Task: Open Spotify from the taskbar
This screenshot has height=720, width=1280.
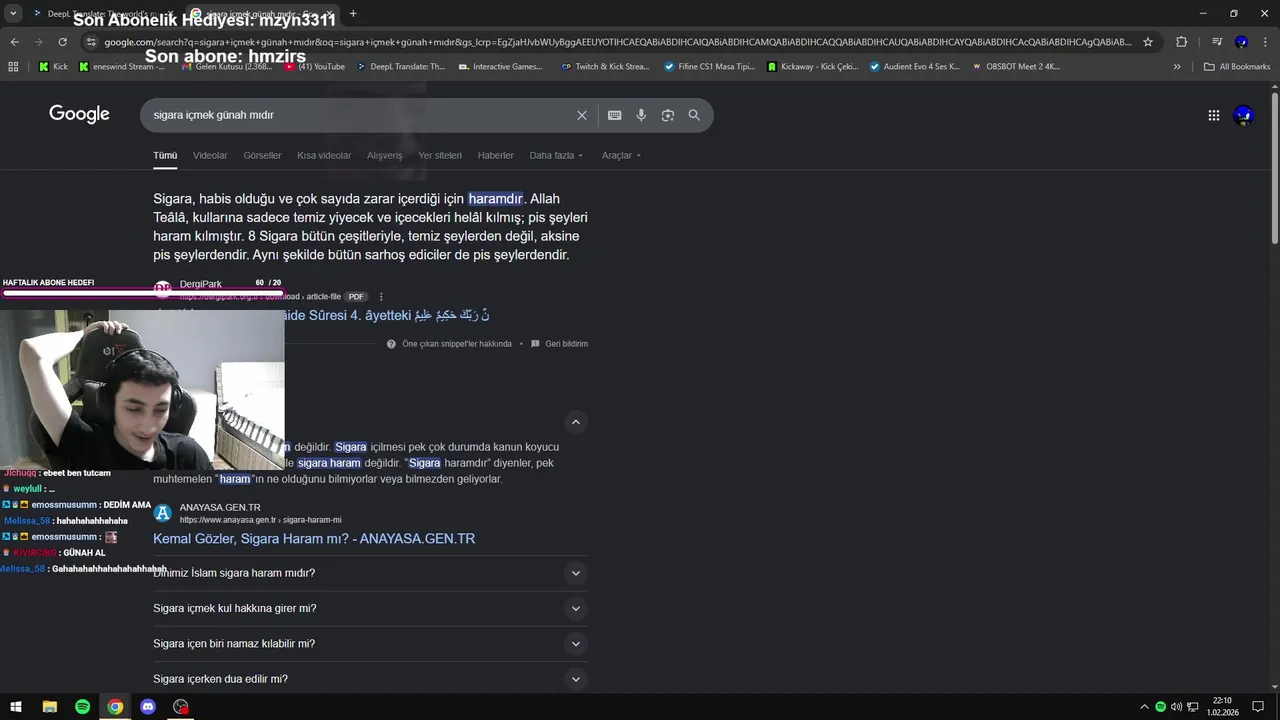Action: [x=82, y=707]
